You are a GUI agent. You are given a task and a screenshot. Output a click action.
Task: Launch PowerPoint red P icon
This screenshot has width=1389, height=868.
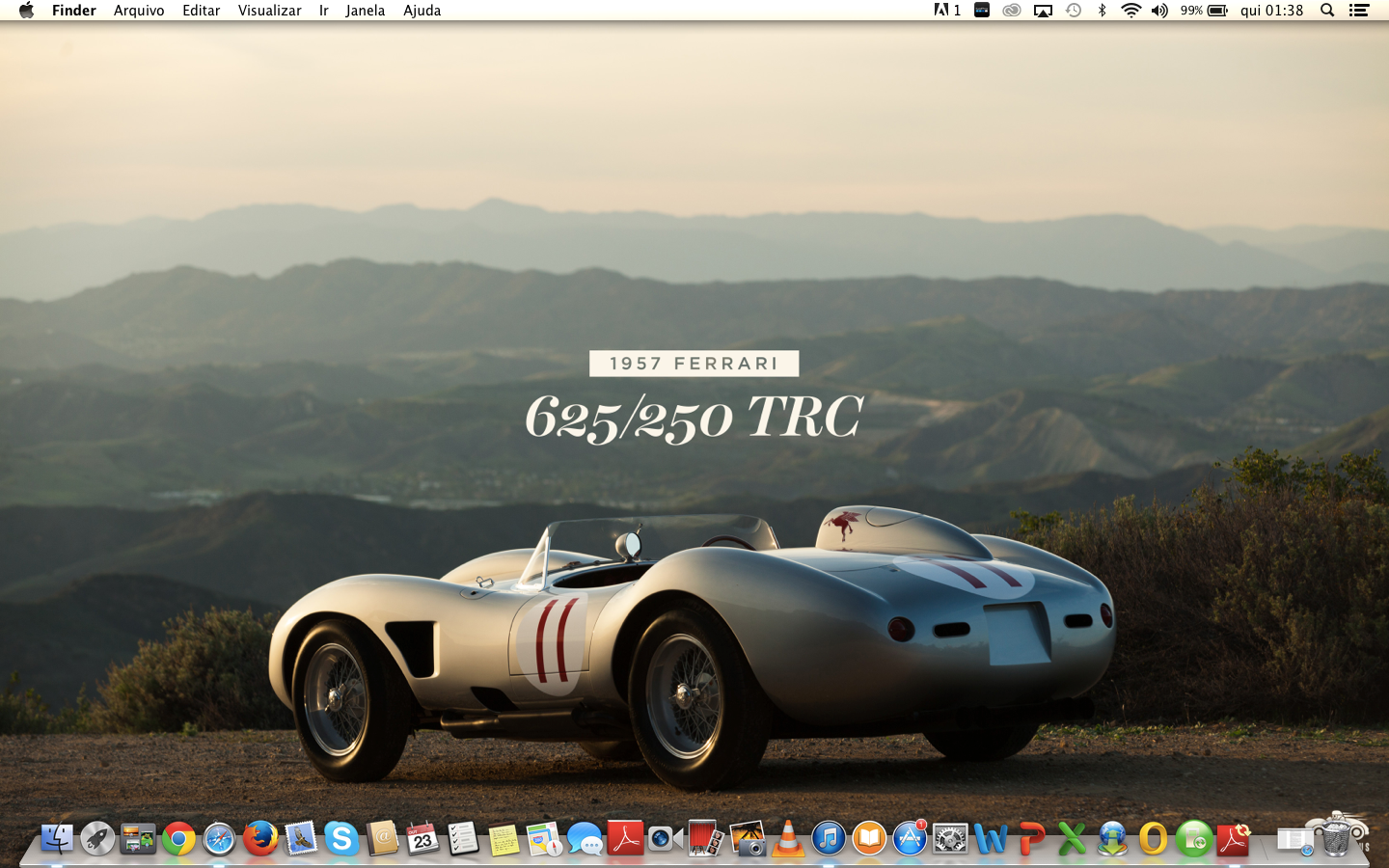click(x=1031, y=838)
